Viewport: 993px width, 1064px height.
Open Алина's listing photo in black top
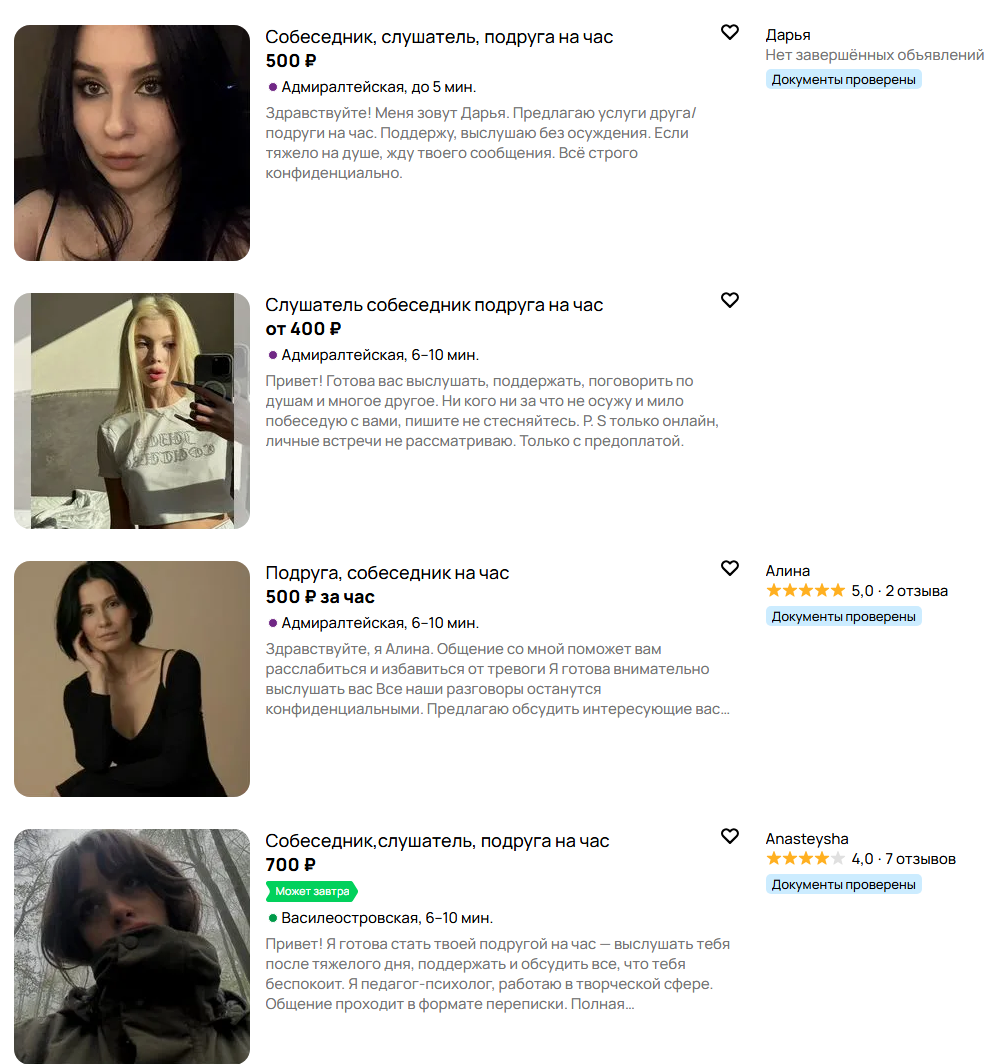tap(132, 679)
